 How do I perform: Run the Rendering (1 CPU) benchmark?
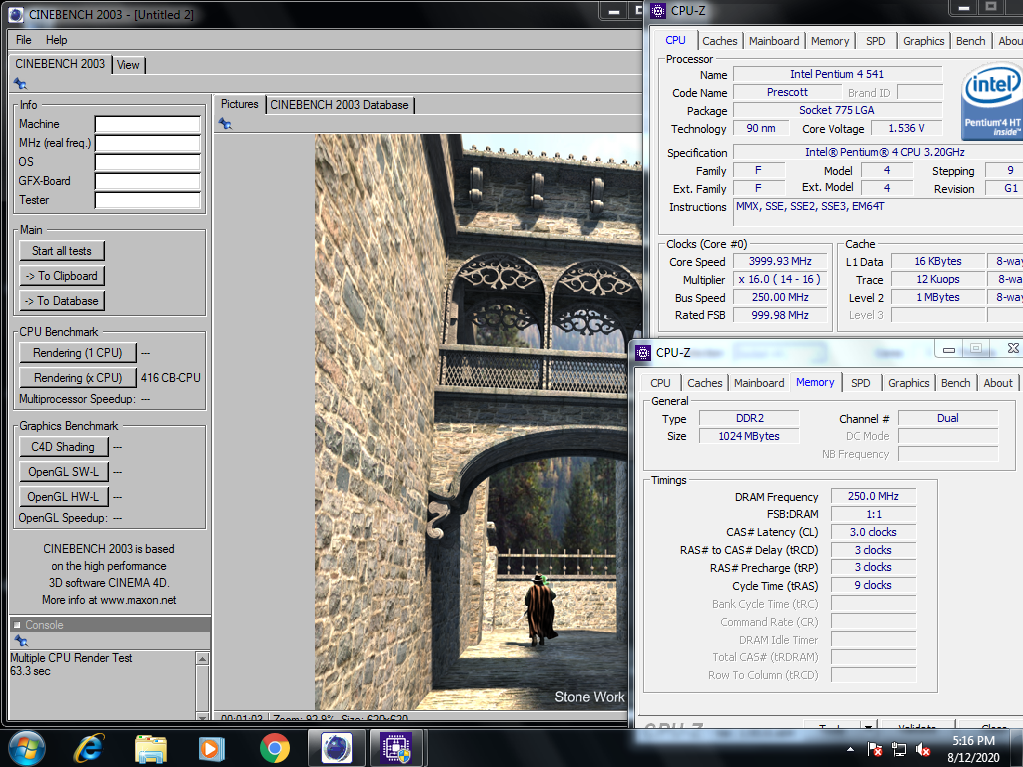click(x=78, y=353)
